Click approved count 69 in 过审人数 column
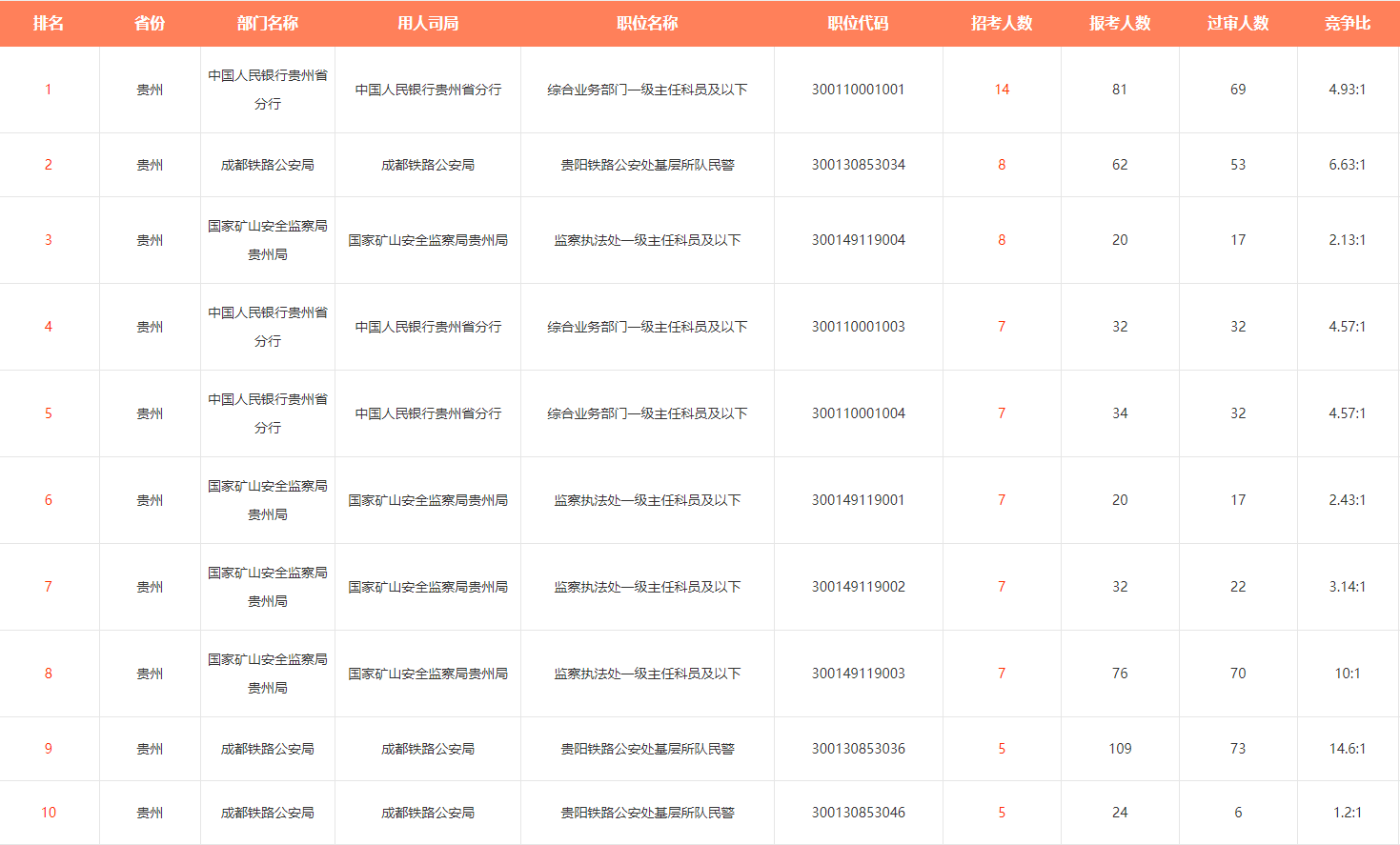The height and width of the screenshot is (845, 1400). coord(1238,90)
